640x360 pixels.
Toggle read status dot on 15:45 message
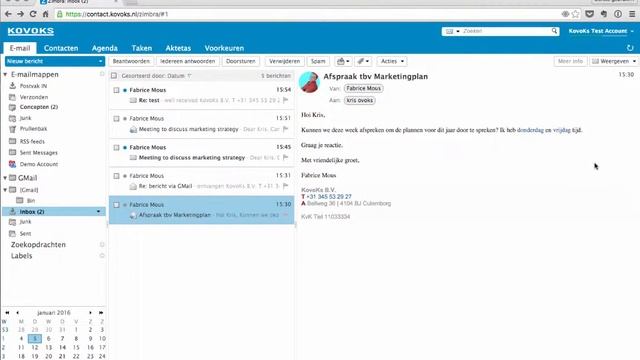click(125, 147)
